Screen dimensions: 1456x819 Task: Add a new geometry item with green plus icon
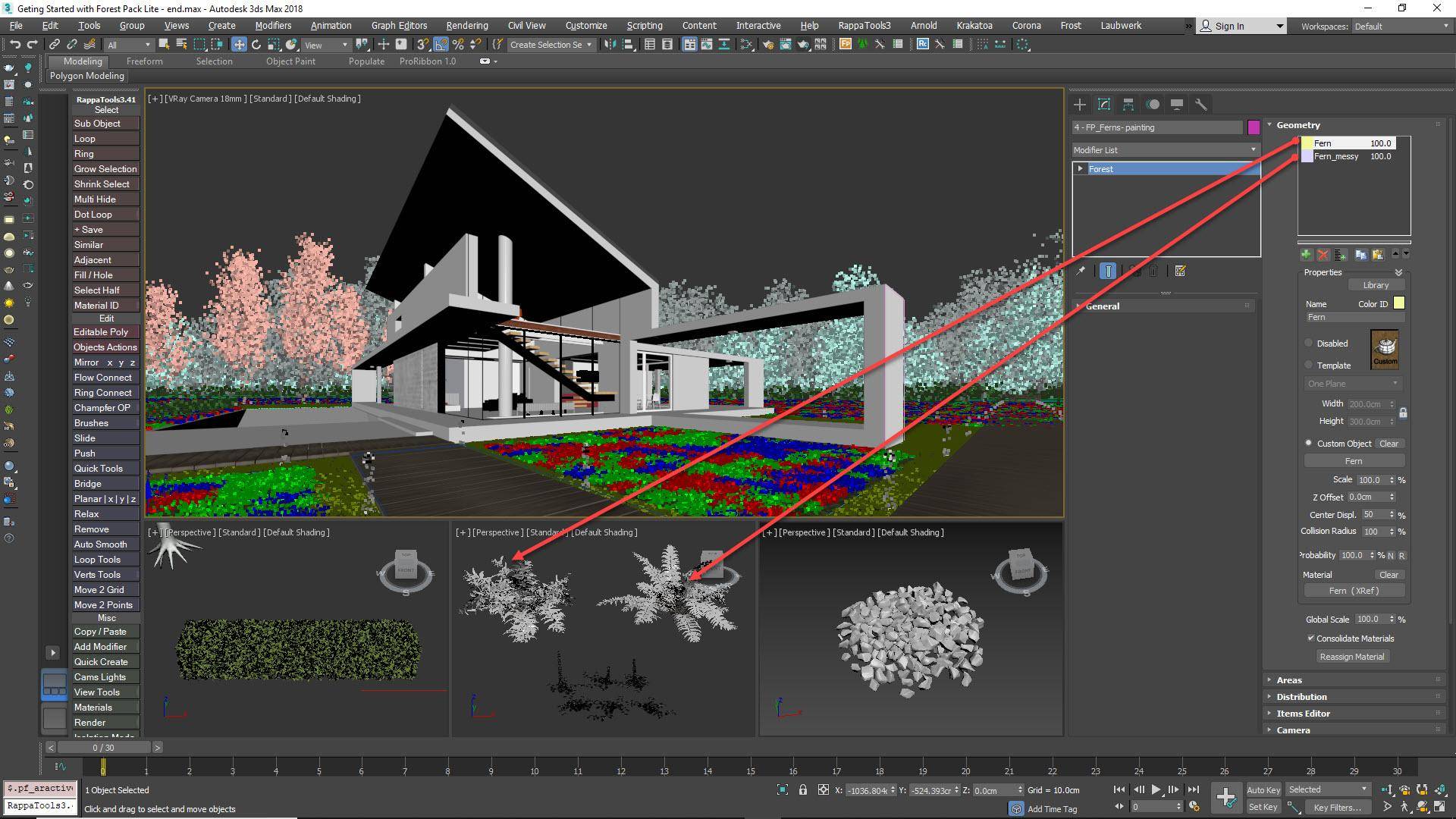(1305, 255)
